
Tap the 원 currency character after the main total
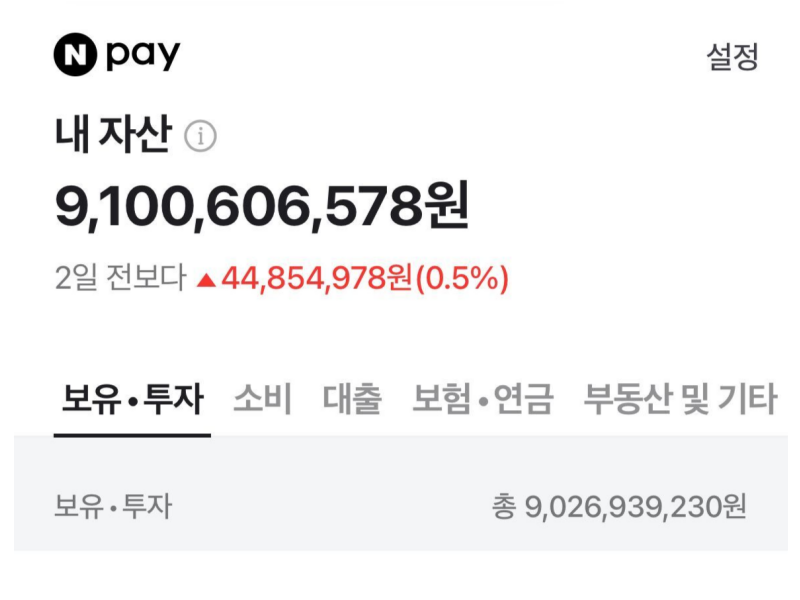(x=448, y=206)
